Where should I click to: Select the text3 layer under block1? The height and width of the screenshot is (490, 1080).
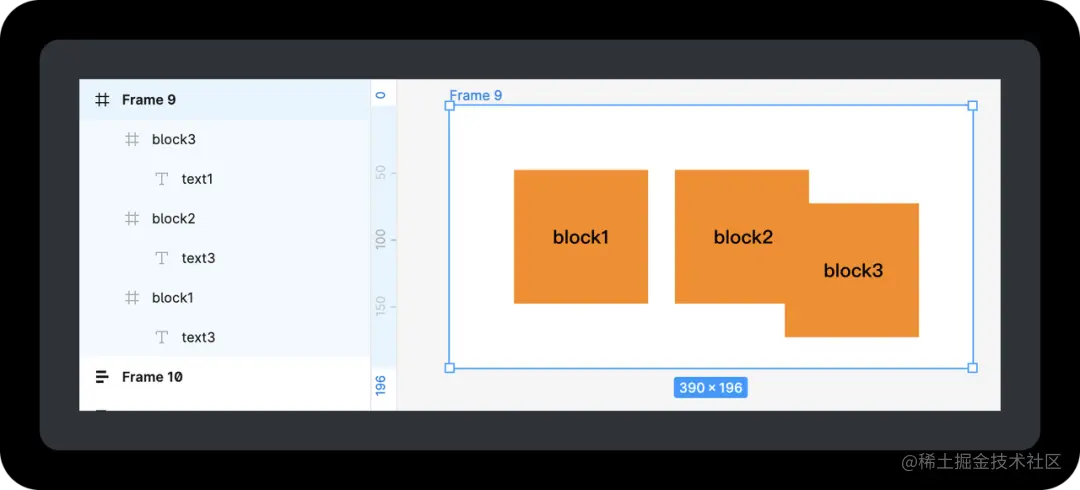(198, 338)
